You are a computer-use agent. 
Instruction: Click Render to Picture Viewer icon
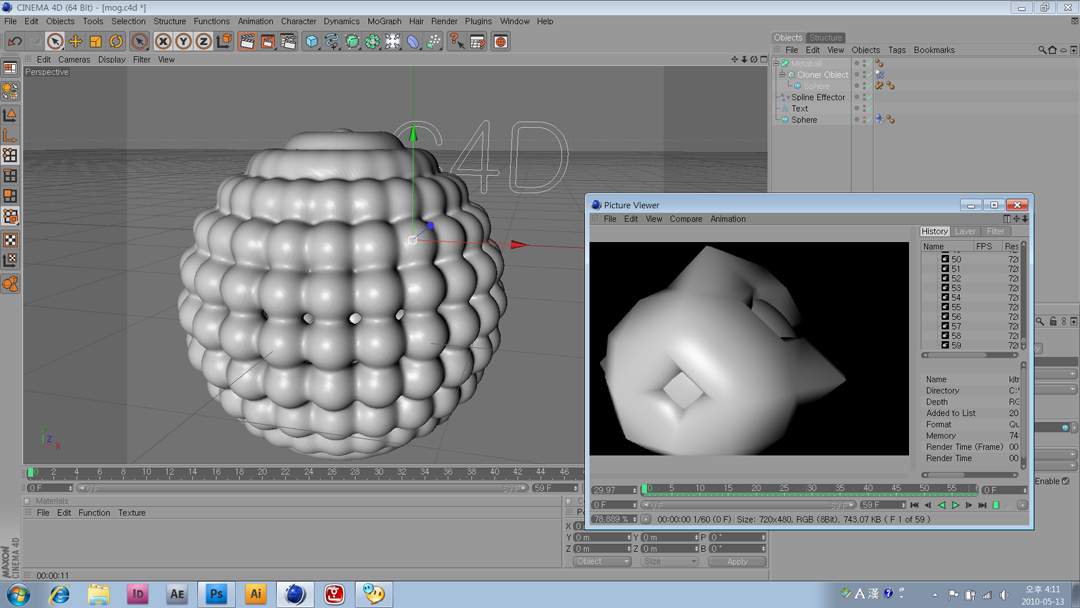pyautogui.click(x=268, y=42)
